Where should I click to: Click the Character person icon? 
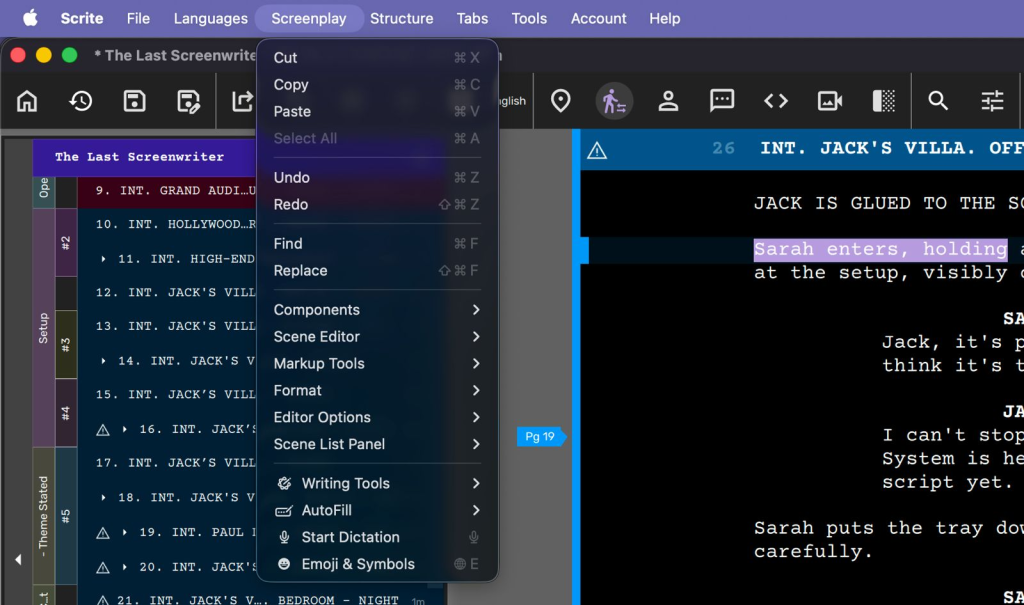668,101
